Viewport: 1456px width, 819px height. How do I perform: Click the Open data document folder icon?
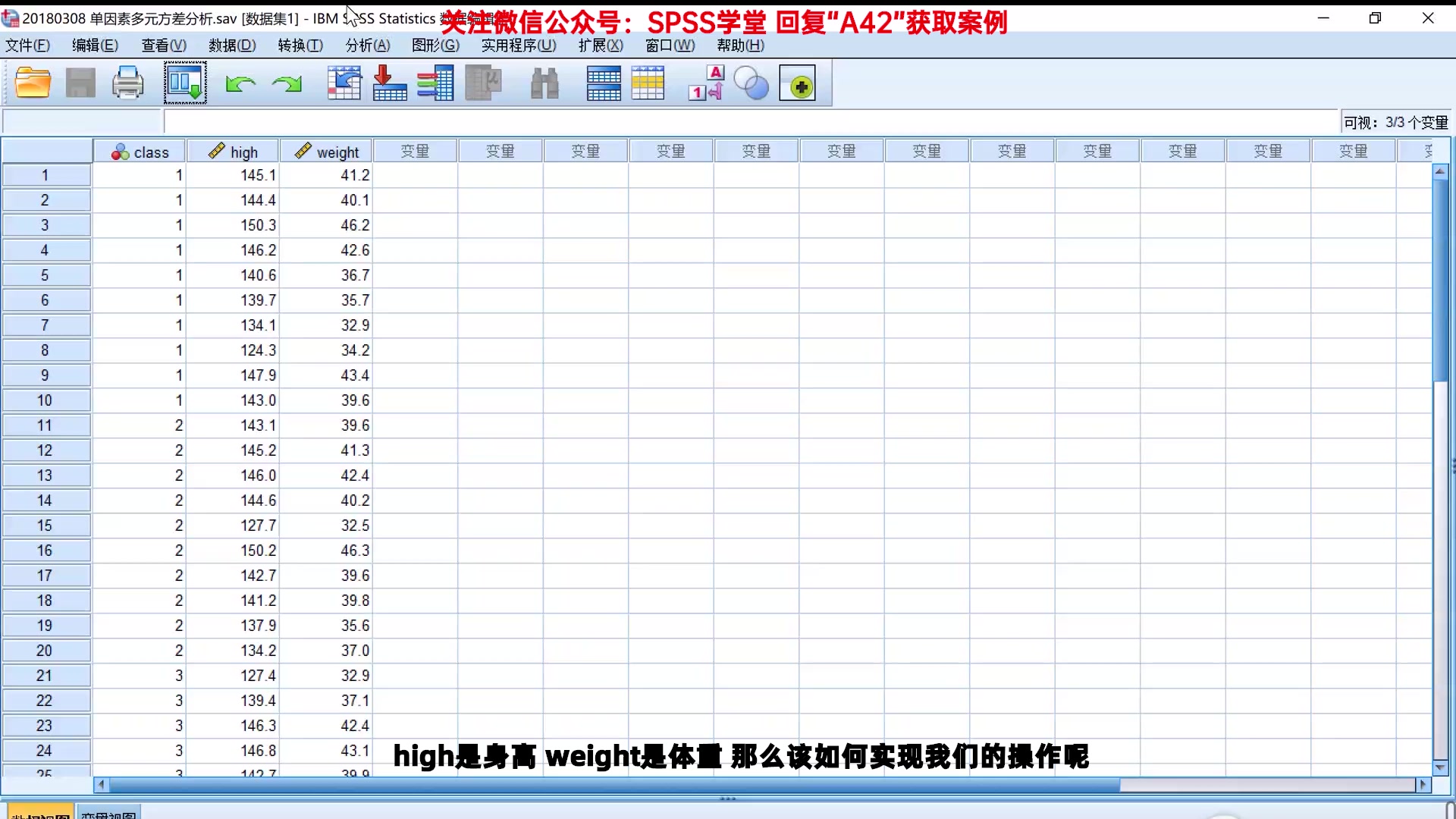coord(33,83)
